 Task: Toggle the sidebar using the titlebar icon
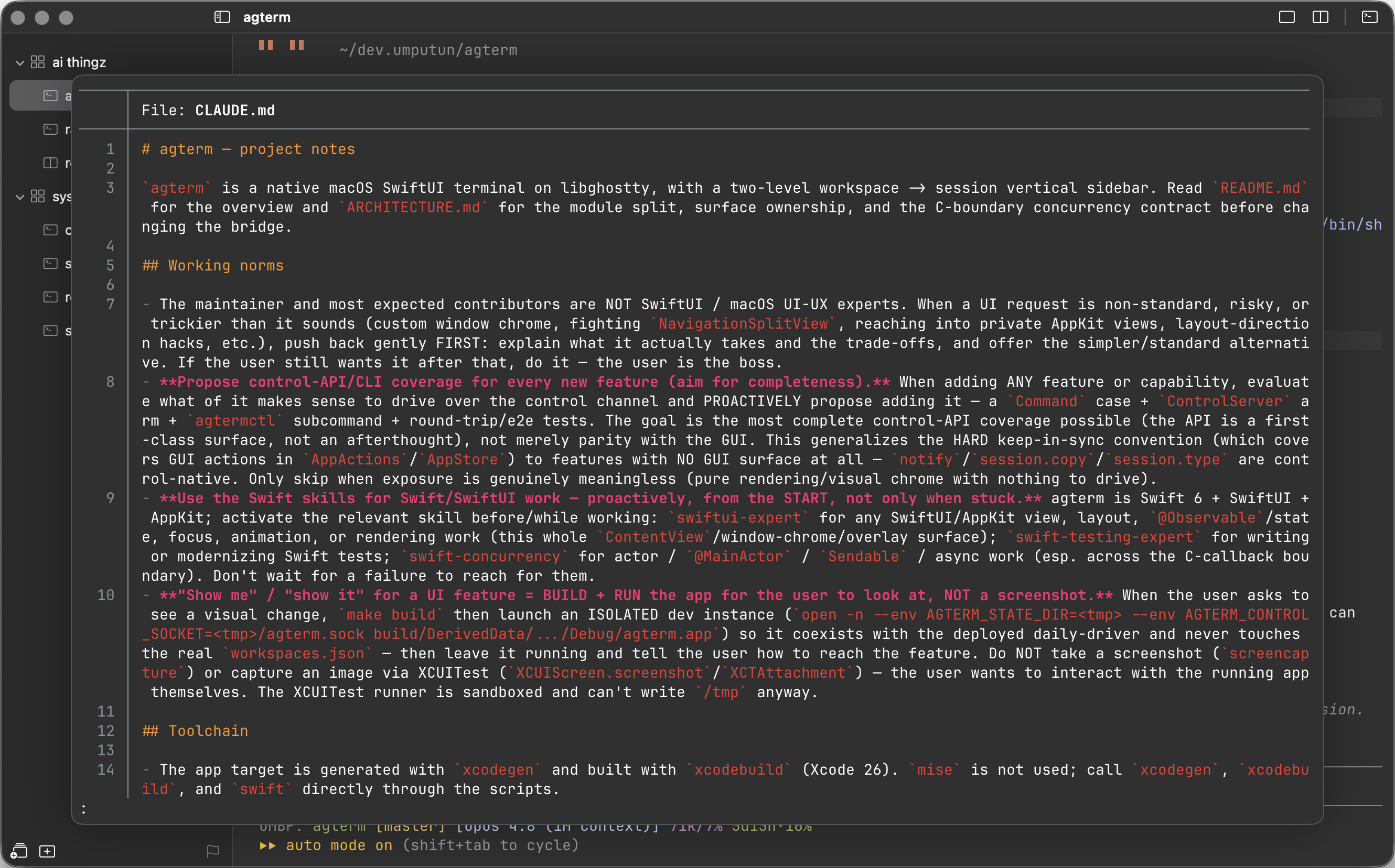point(222,17)
